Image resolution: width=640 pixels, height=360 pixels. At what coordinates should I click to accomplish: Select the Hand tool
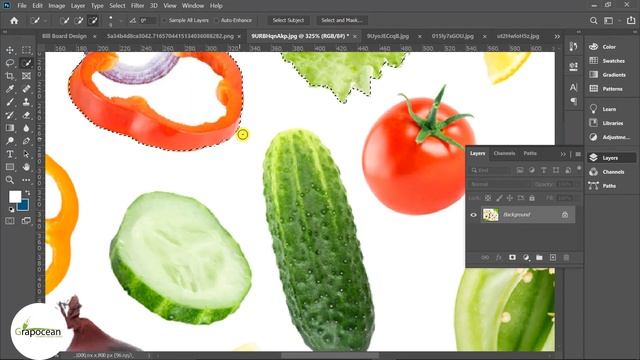click(x=26, y=167)
